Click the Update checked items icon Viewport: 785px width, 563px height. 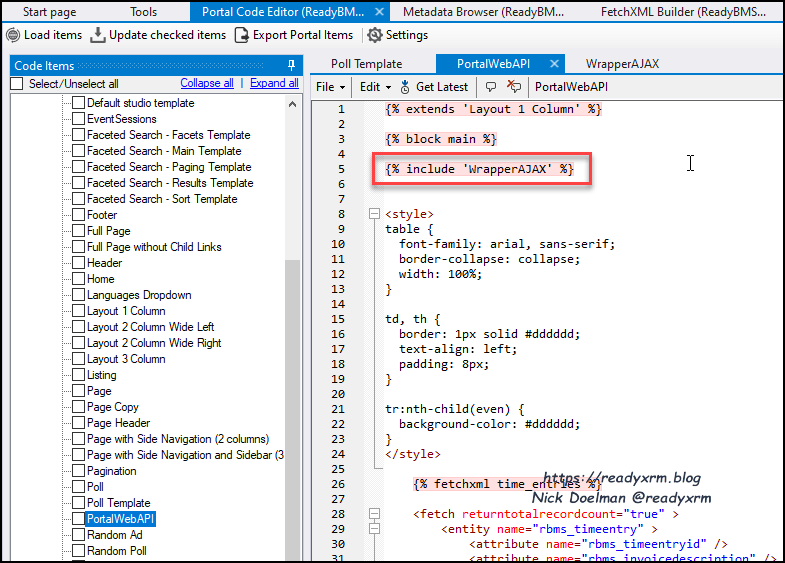(98, 35)
